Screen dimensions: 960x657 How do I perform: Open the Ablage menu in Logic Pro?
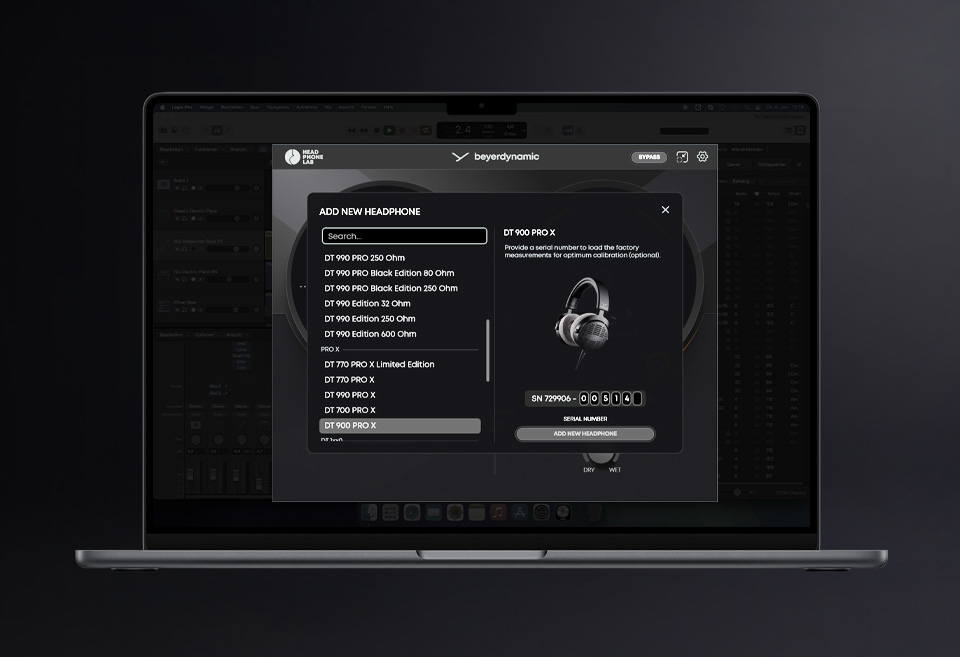(x=206, y=107)
